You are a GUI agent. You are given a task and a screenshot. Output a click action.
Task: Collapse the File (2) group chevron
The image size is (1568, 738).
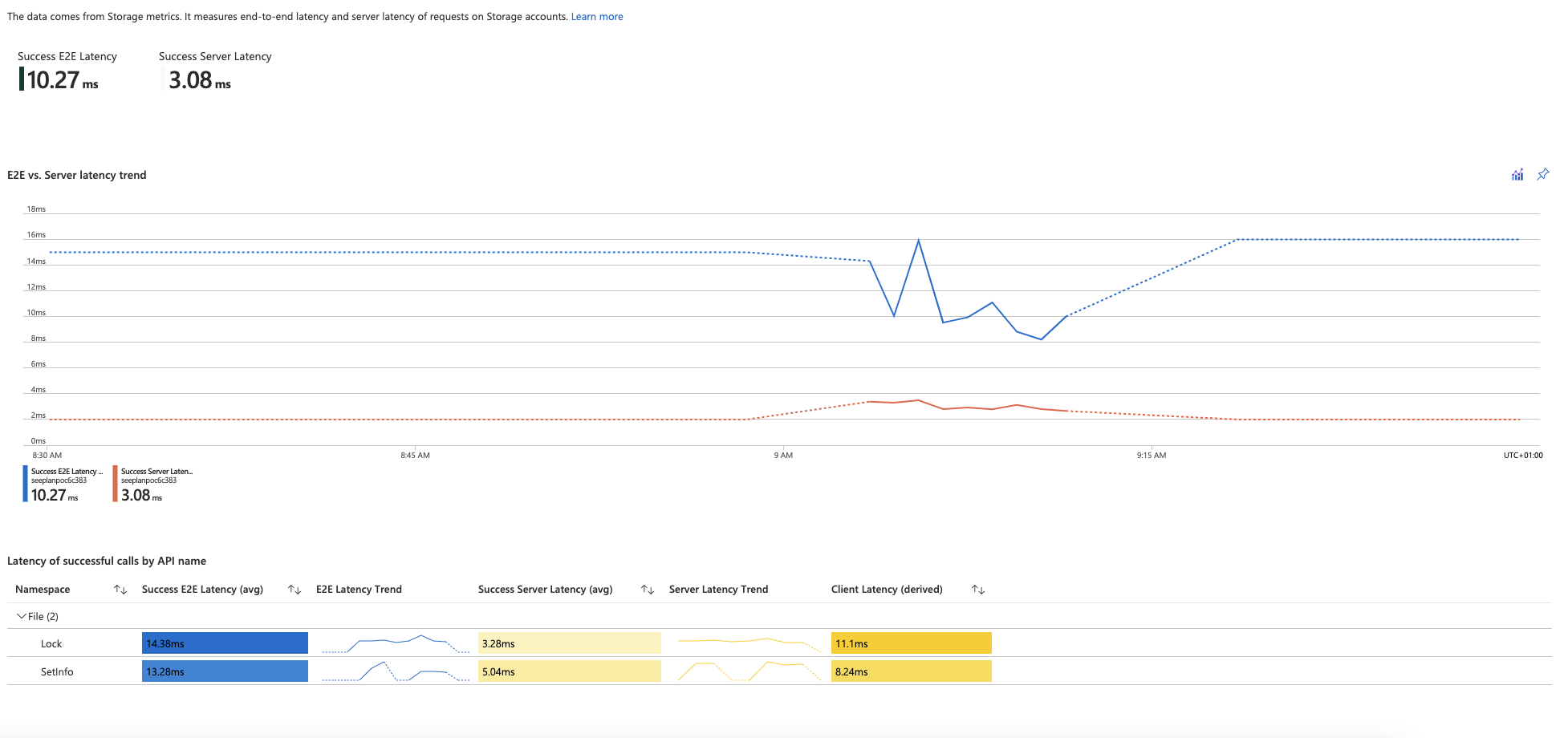click(22, 616)
